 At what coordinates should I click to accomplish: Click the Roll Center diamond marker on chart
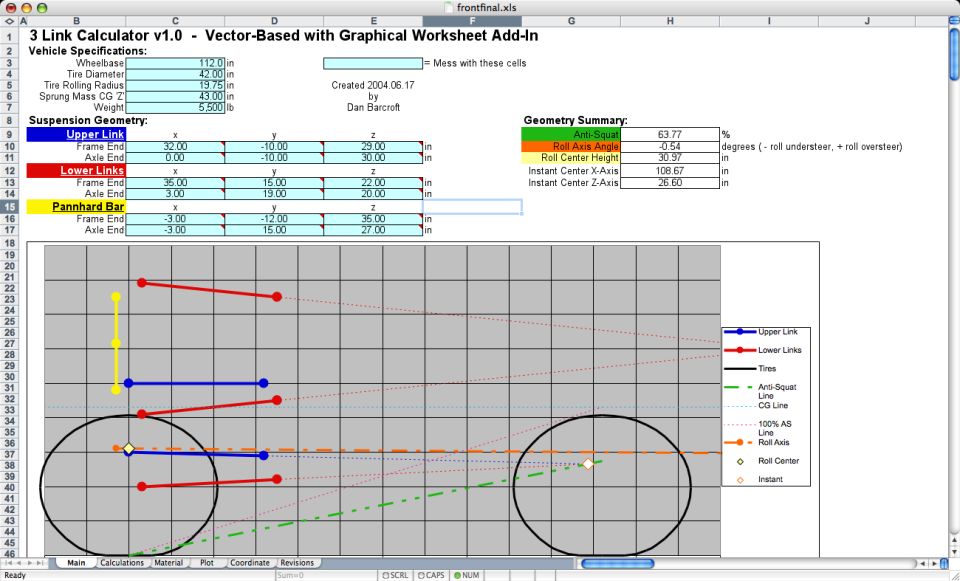tap(129, 449)
